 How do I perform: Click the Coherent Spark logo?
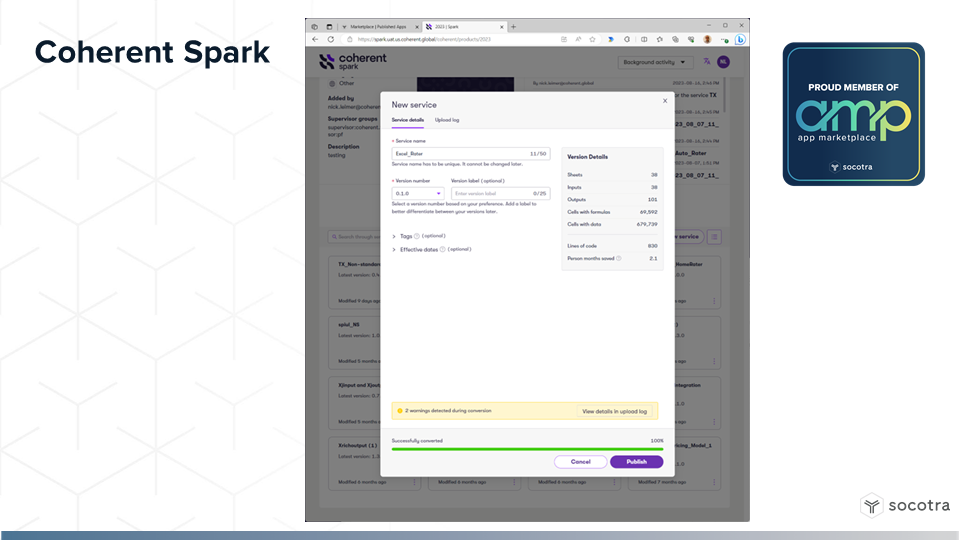(x=353, y=61)
